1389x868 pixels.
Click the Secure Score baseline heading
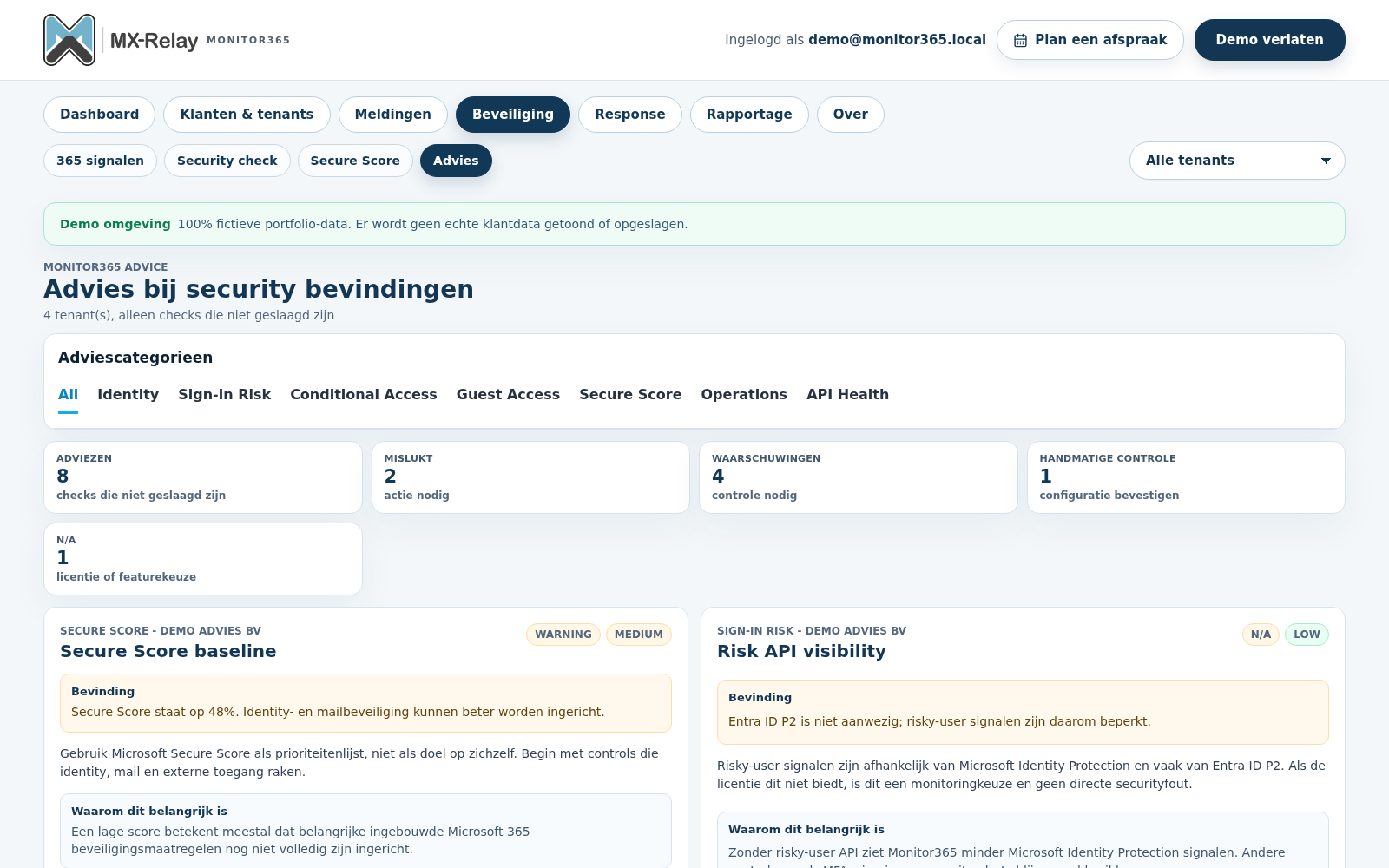pos(168,651)
